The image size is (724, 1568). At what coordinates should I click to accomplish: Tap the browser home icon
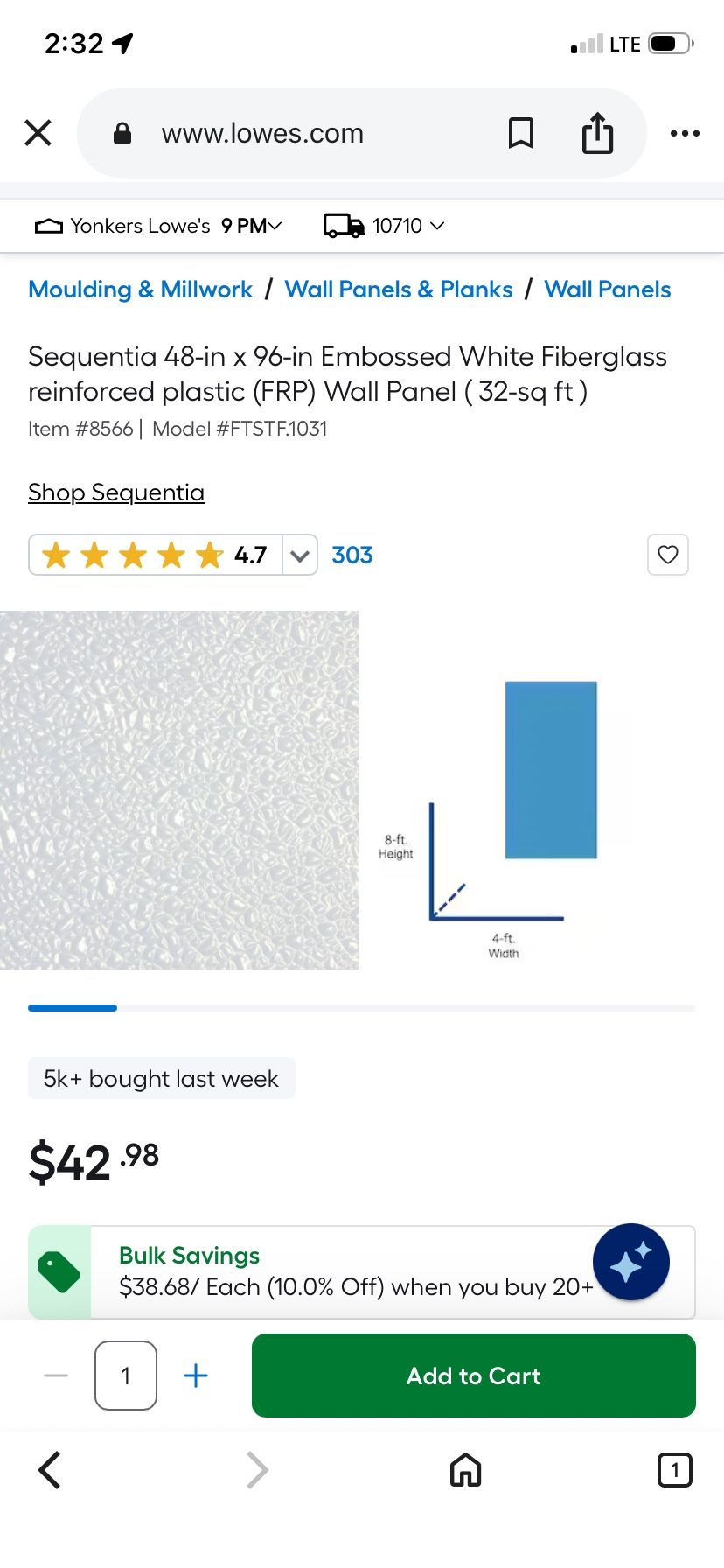[x=465, y=1470]
